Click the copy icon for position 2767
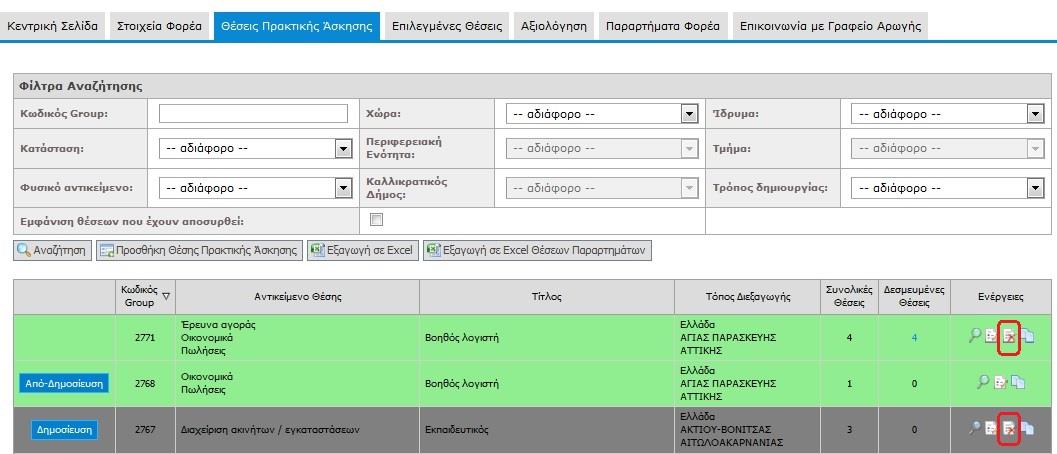Viewport: 1057px width, 454px height. click(x=1028, y=428)
